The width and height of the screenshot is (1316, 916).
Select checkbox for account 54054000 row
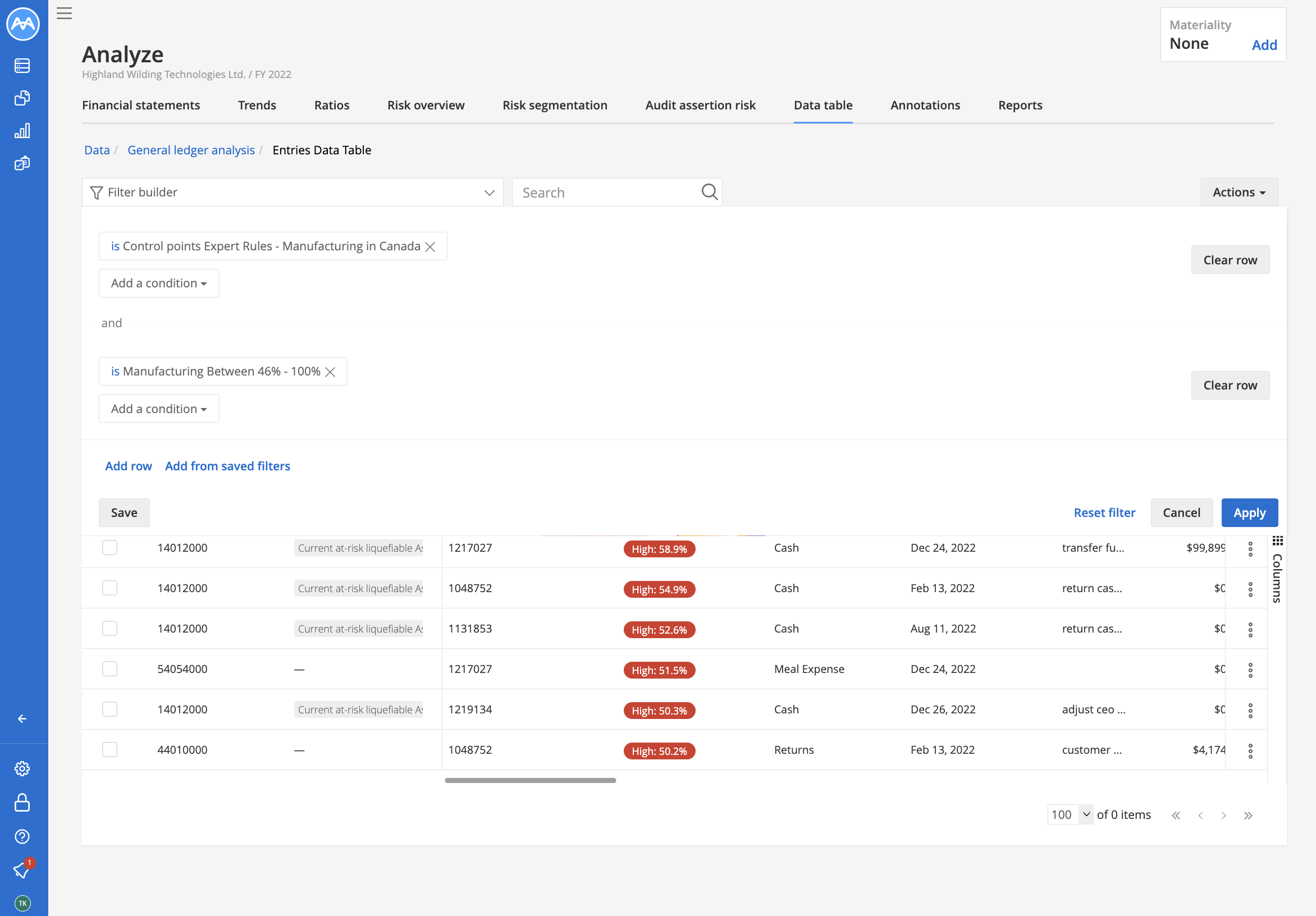click(x=109, y=669)
